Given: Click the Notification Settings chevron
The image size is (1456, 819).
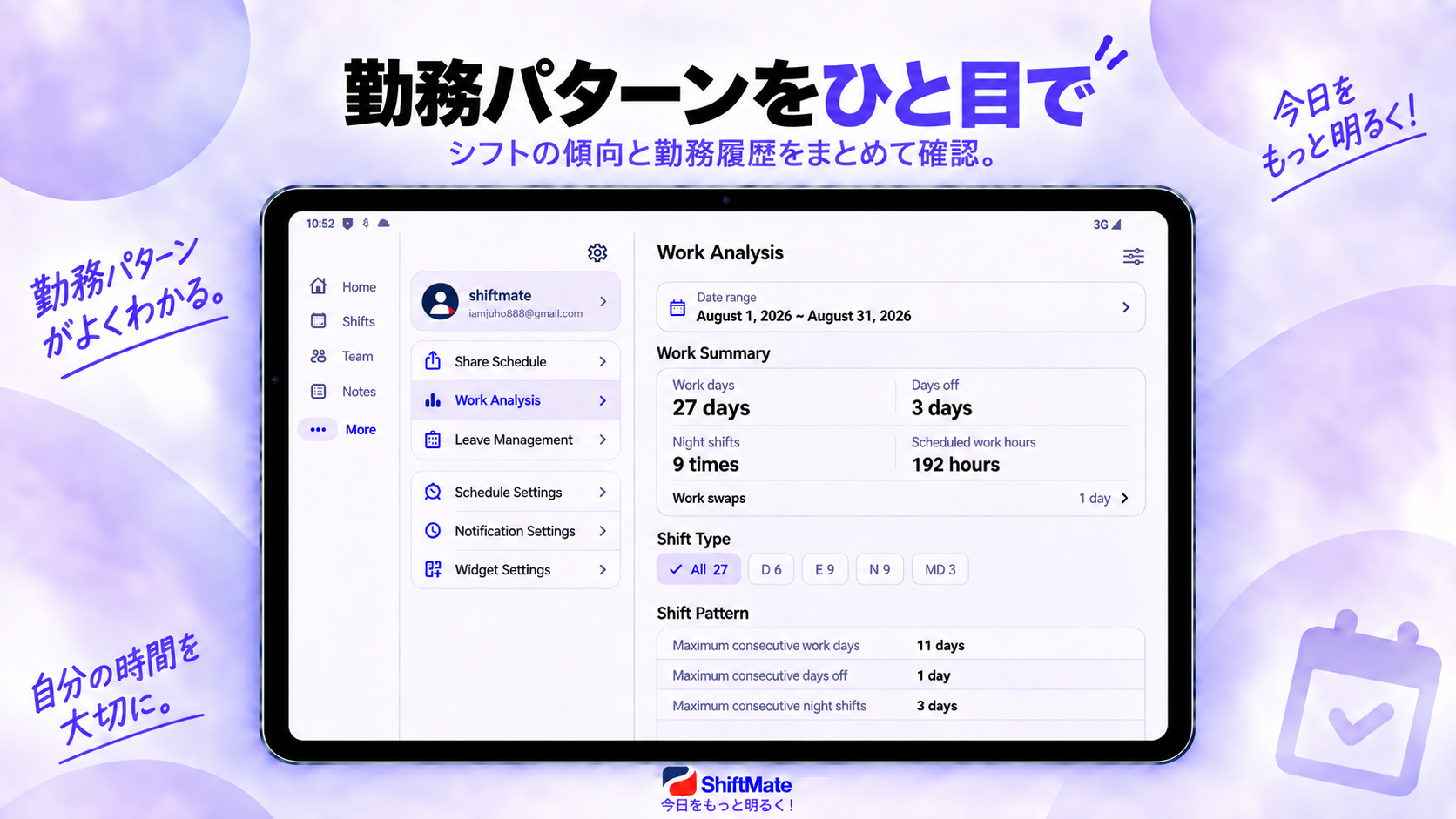Looking at the screenshot, I should click(x=603, y=531).
